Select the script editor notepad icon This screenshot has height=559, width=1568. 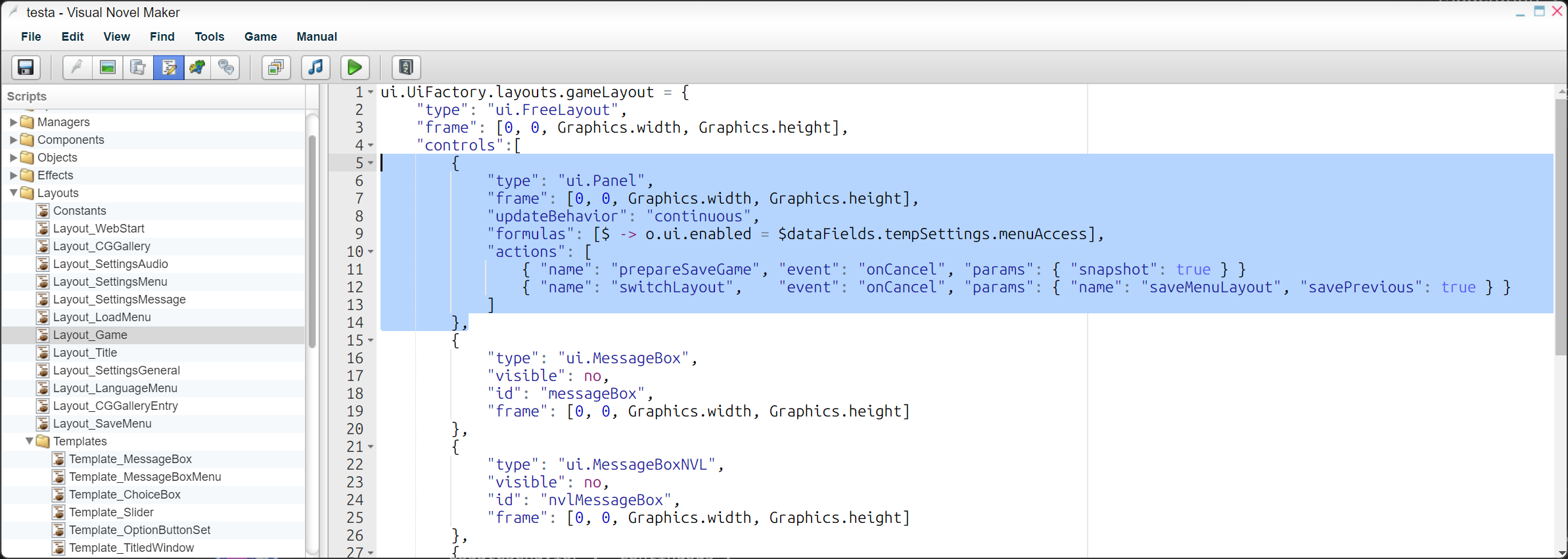pos(168,67)
